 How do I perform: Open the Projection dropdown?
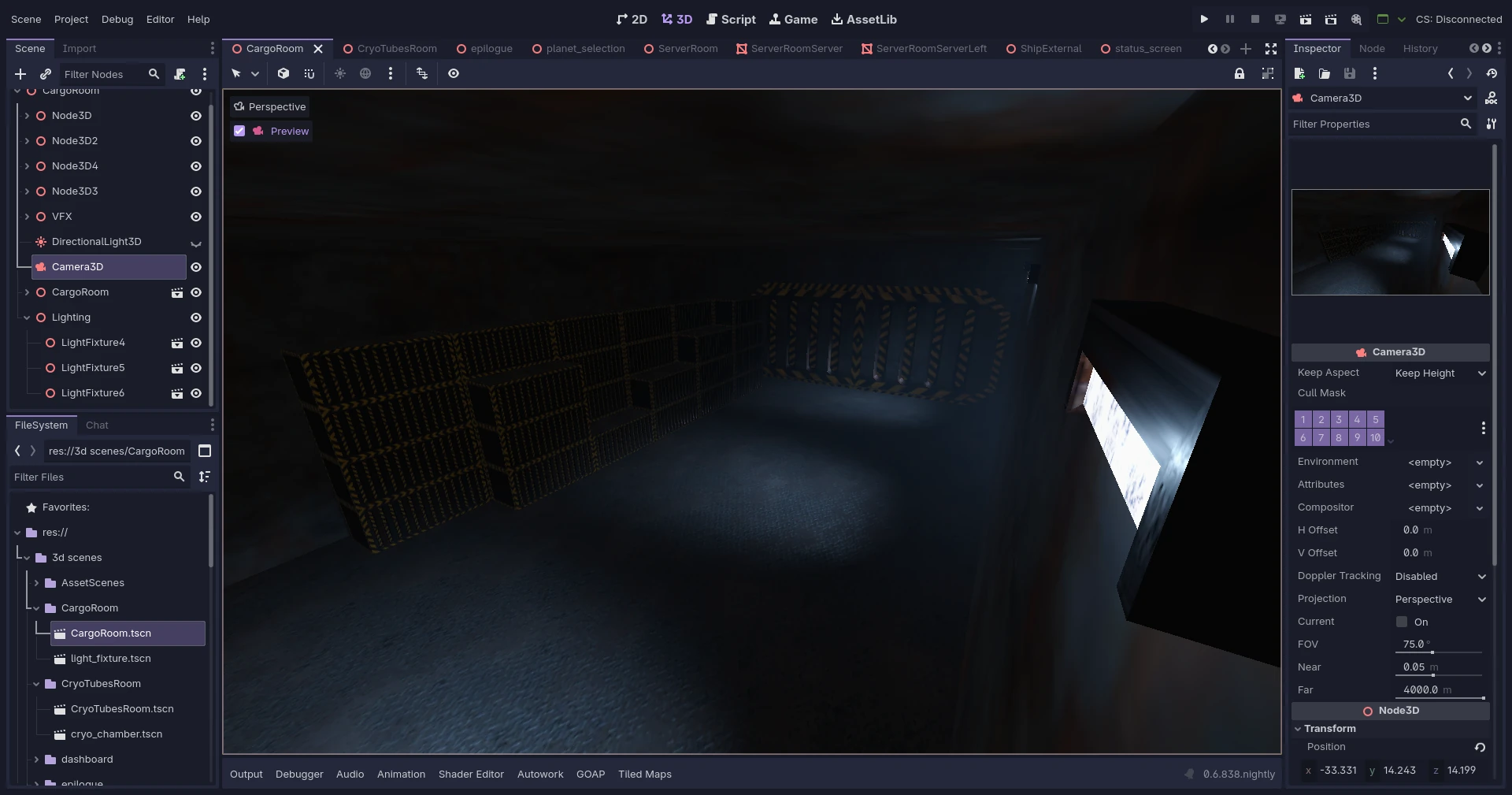click(x=1440, y=600)
